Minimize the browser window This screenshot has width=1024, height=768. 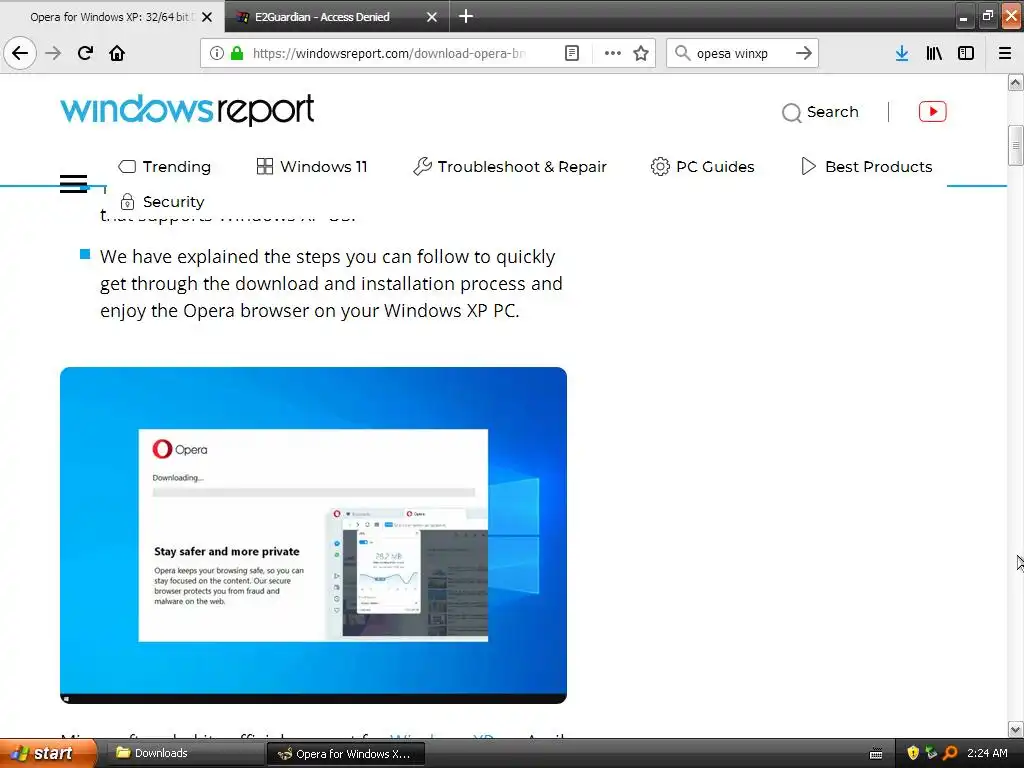[963, 16]
